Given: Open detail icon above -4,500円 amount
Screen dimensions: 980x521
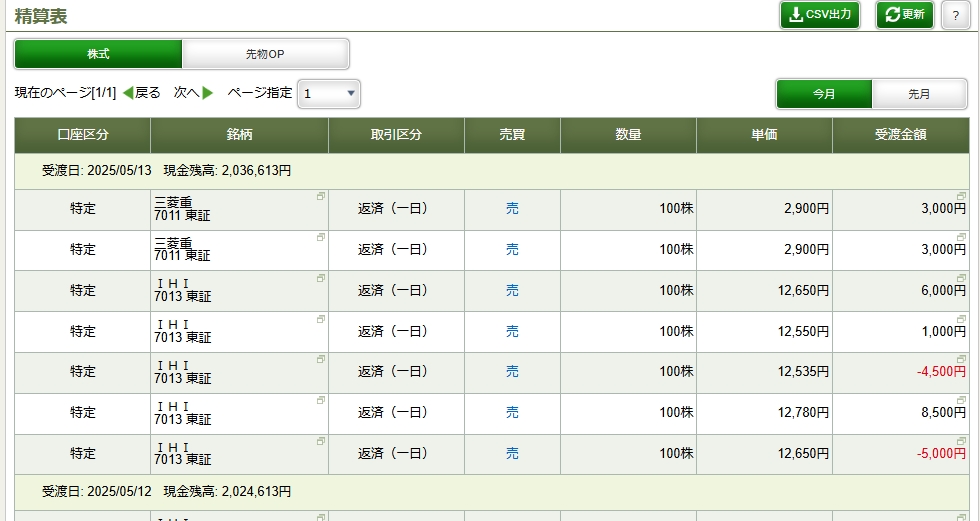Looking at the screenshot, I should click(961, 359).
